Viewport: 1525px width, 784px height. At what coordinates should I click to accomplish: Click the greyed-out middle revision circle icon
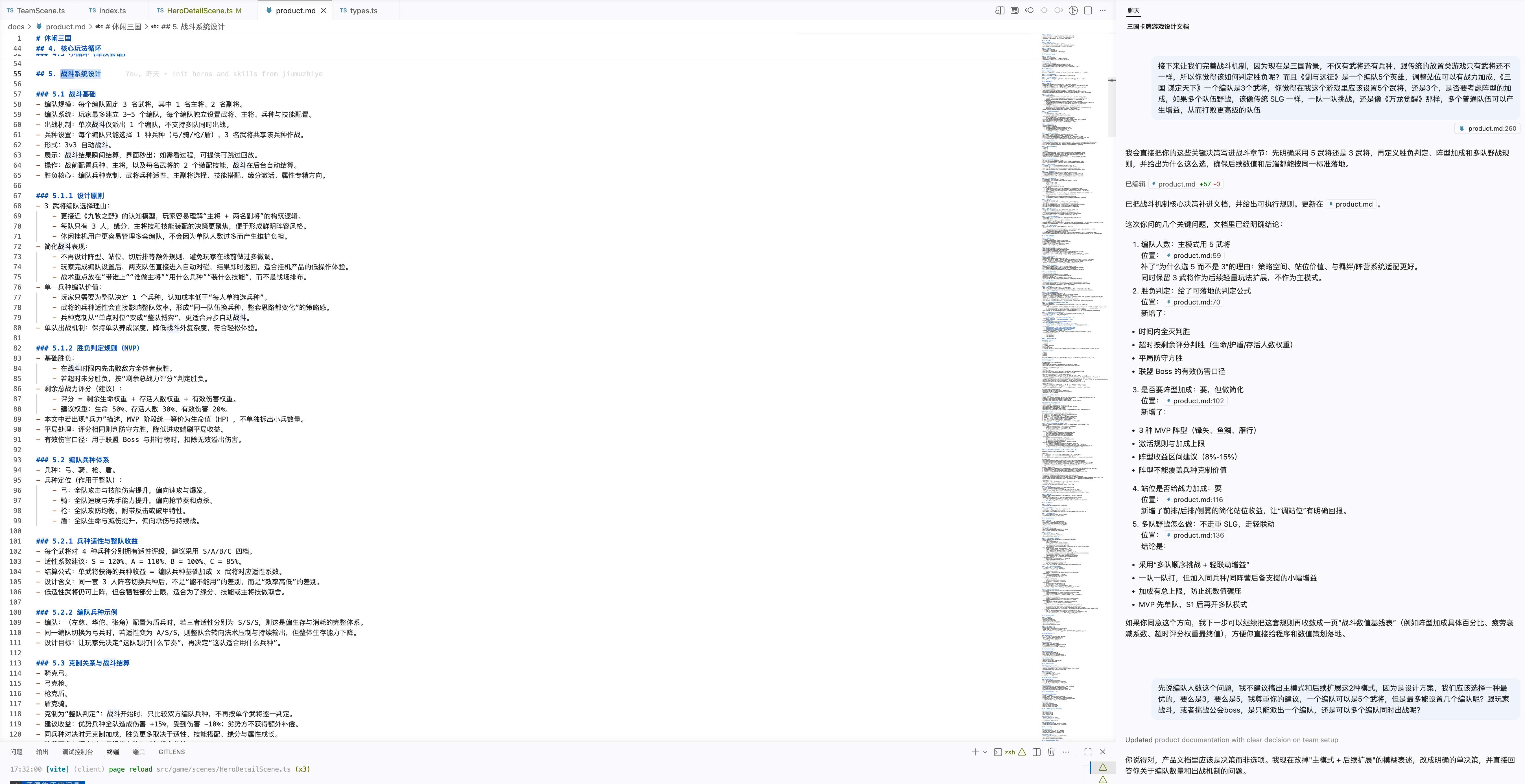pos(1044,10)
